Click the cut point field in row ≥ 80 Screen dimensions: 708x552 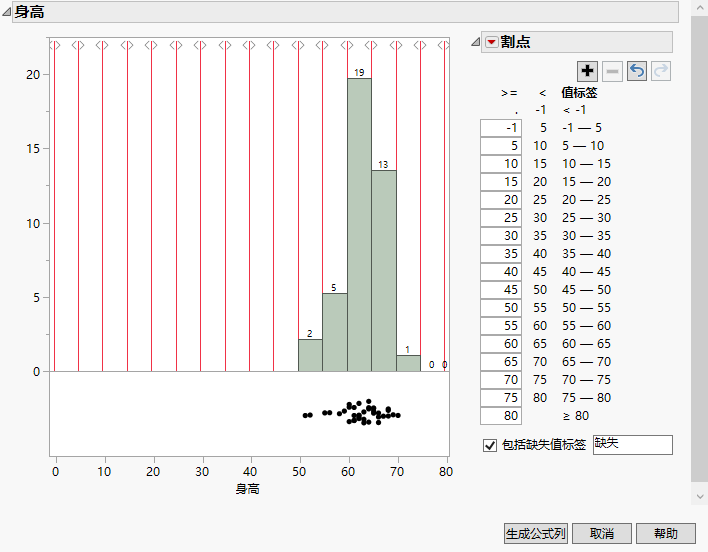coord(501,416)
